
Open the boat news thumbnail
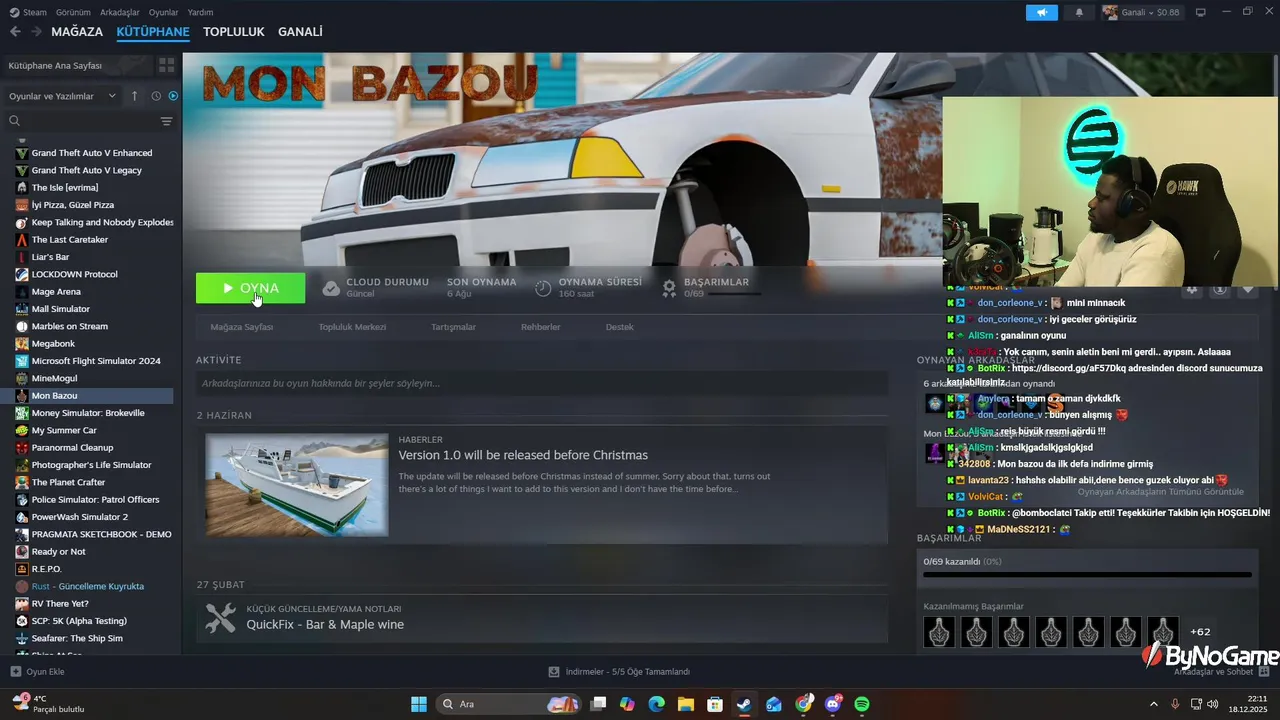pos(297,485)
